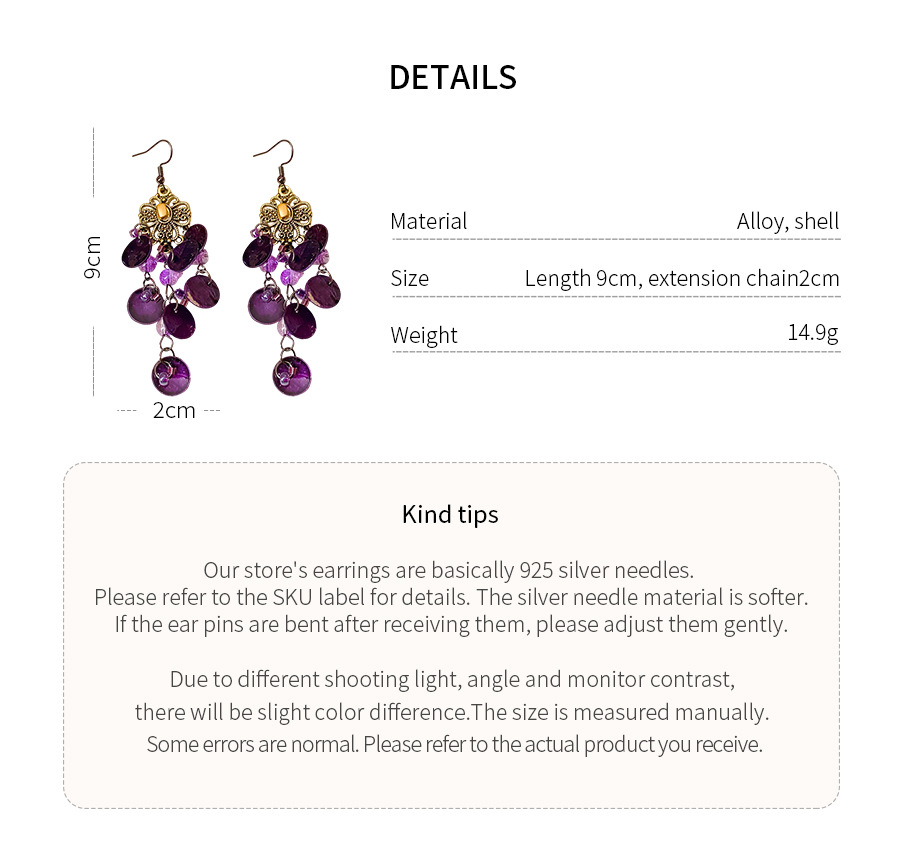The image size is (900, 851).
Task: Click the Material row label
Action: 428,222
